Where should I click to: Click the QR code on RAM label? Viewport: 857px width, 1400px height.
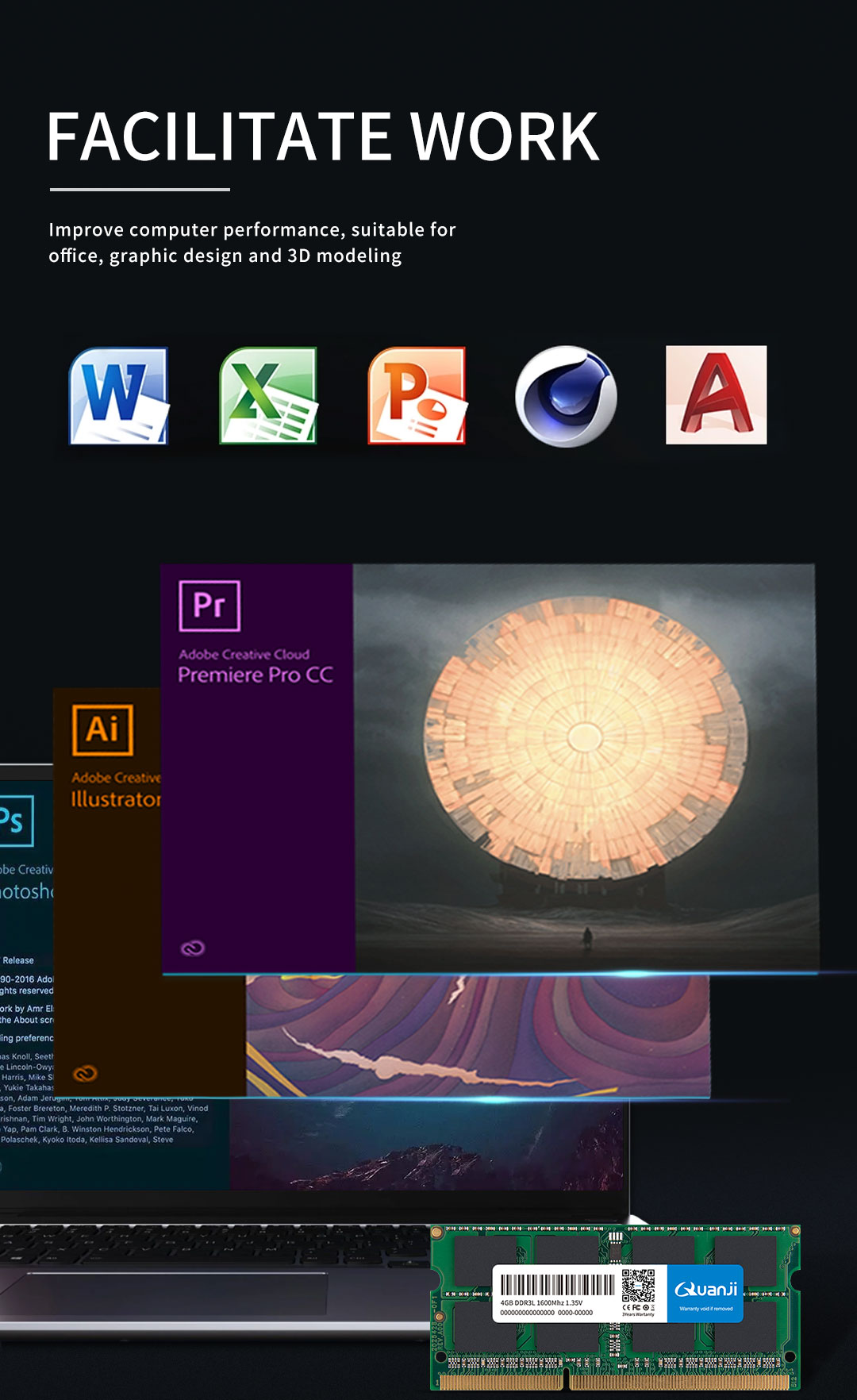(x=638, y=1285)
